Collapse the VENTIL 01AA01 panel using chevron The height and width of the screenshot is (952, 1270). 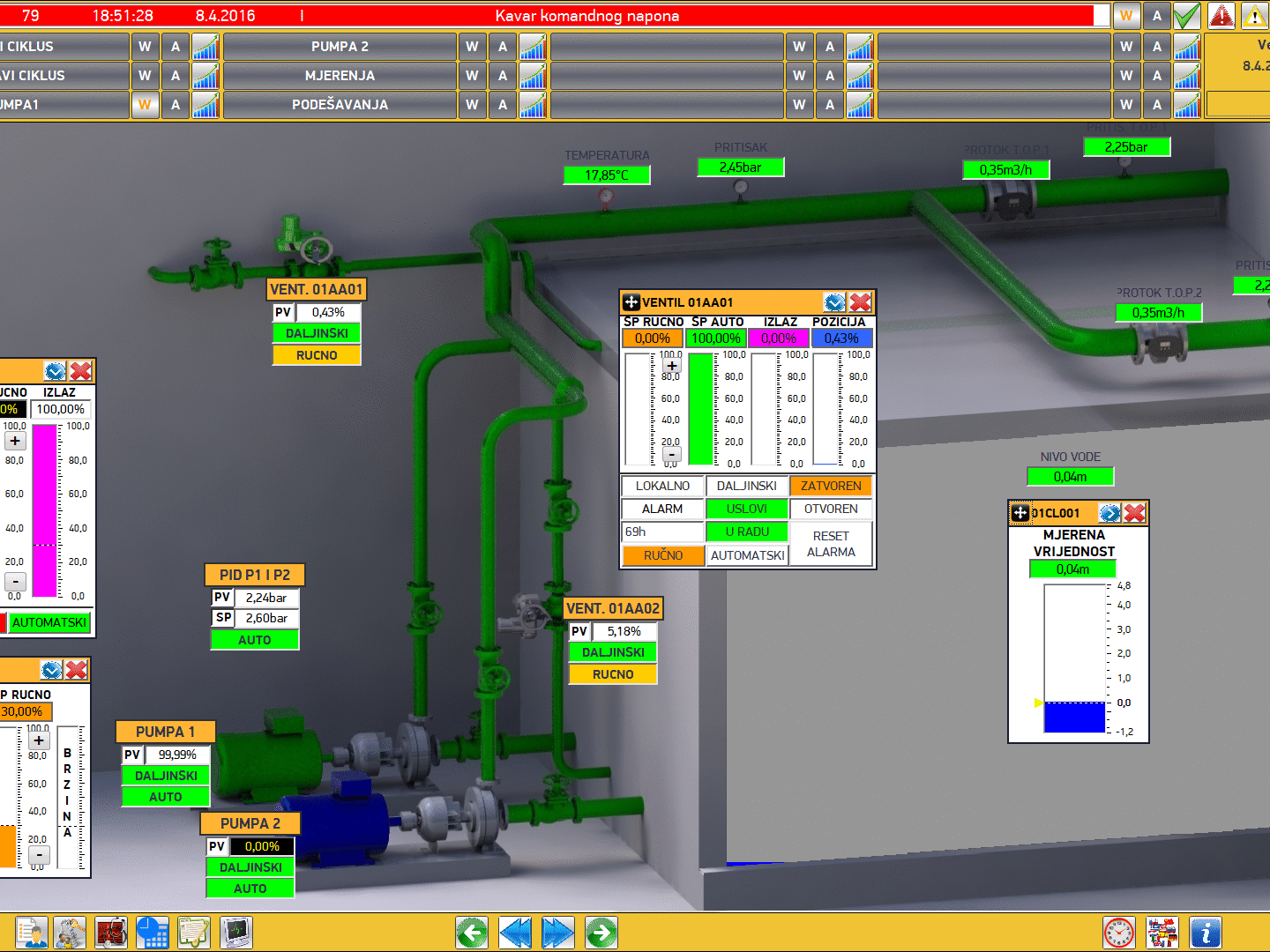click(834, 302)
